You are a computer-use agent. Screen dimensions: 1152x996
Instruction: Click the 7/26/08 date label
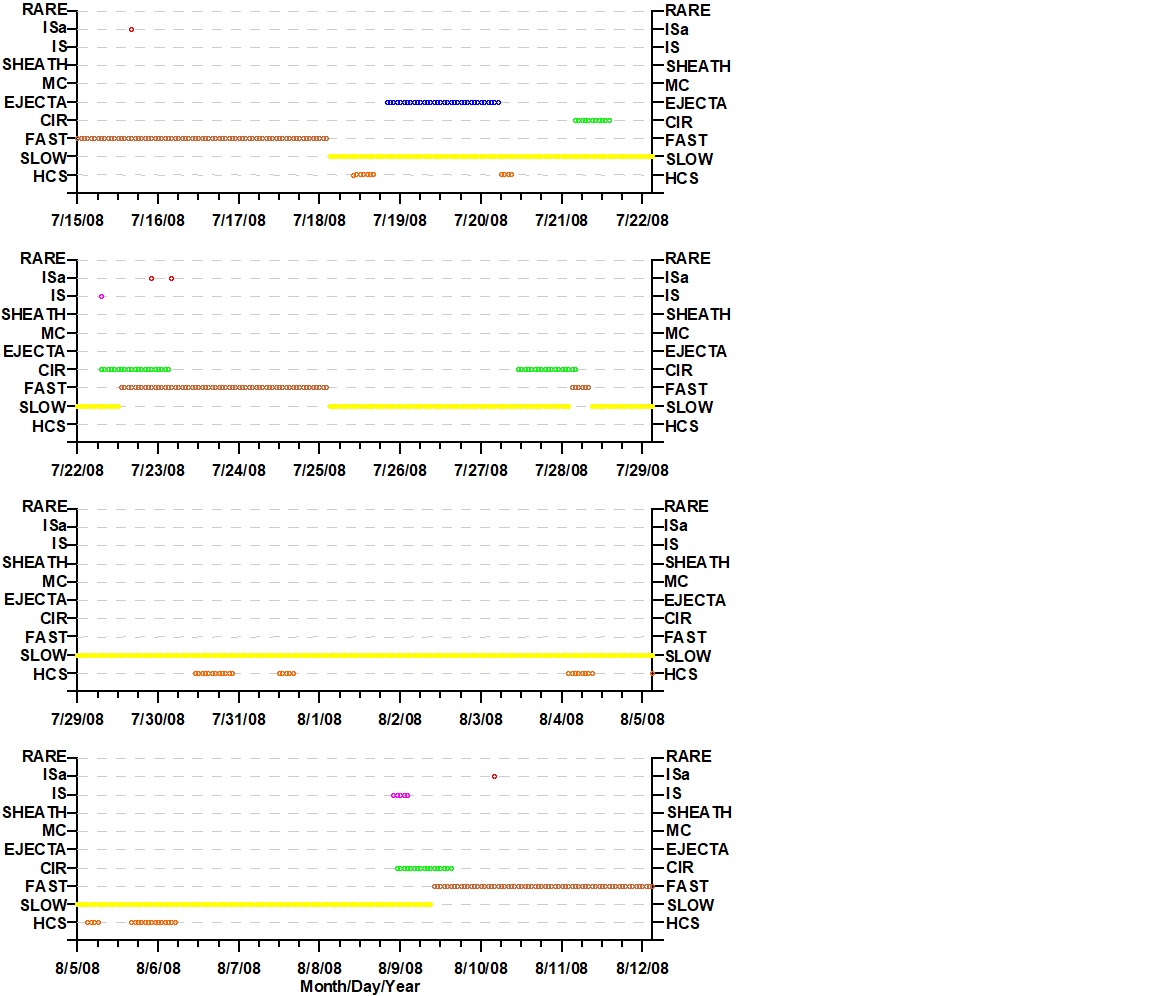[400, 470]
